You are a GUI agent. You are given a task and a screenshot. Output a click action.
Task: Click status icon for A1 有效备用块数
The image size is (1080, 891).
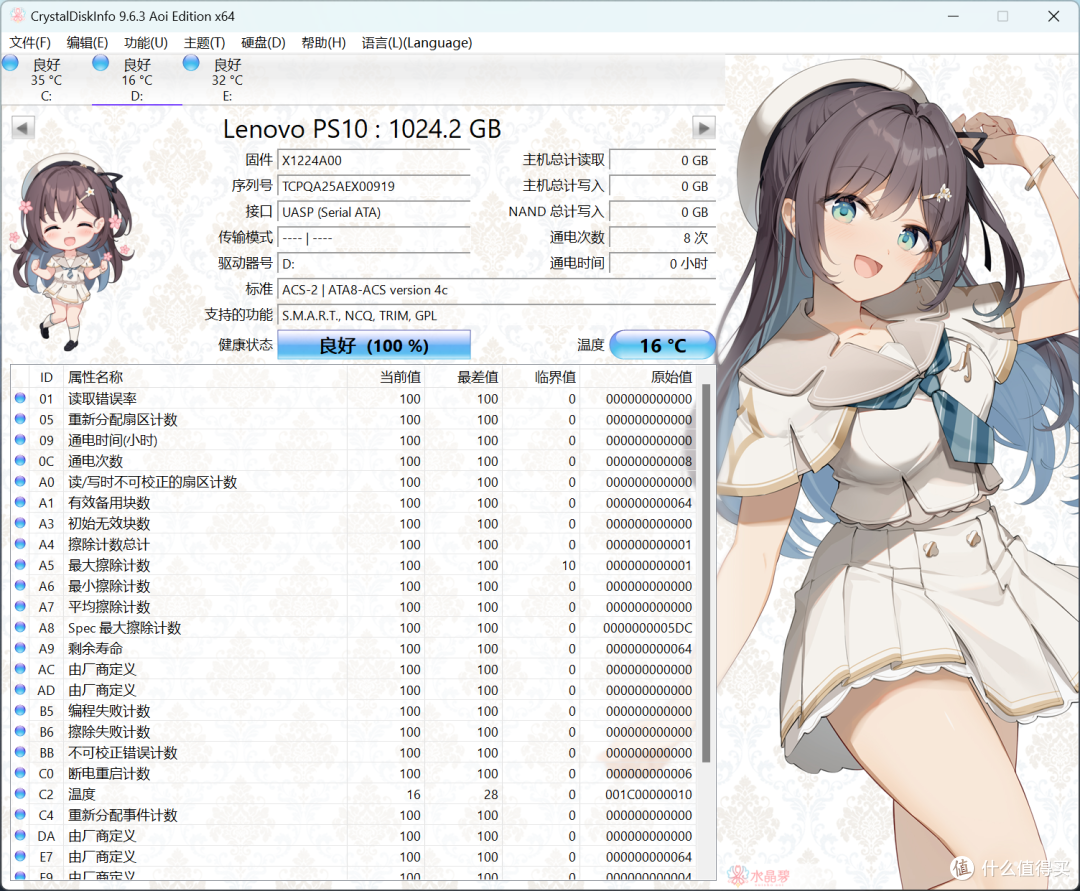tap(20, 502)
